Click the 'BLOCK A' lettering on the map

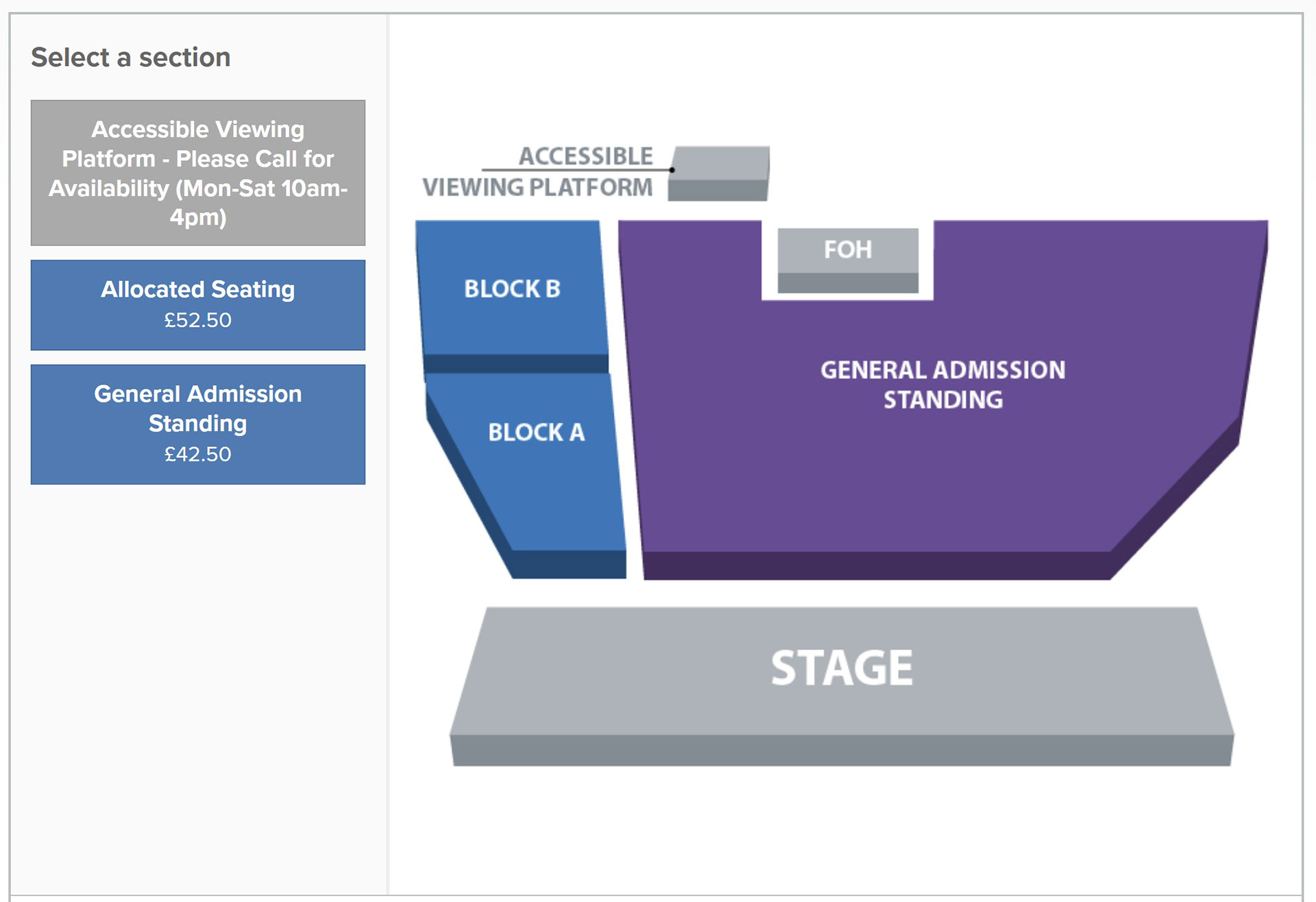pyautogui.click(x=536, y=432)
